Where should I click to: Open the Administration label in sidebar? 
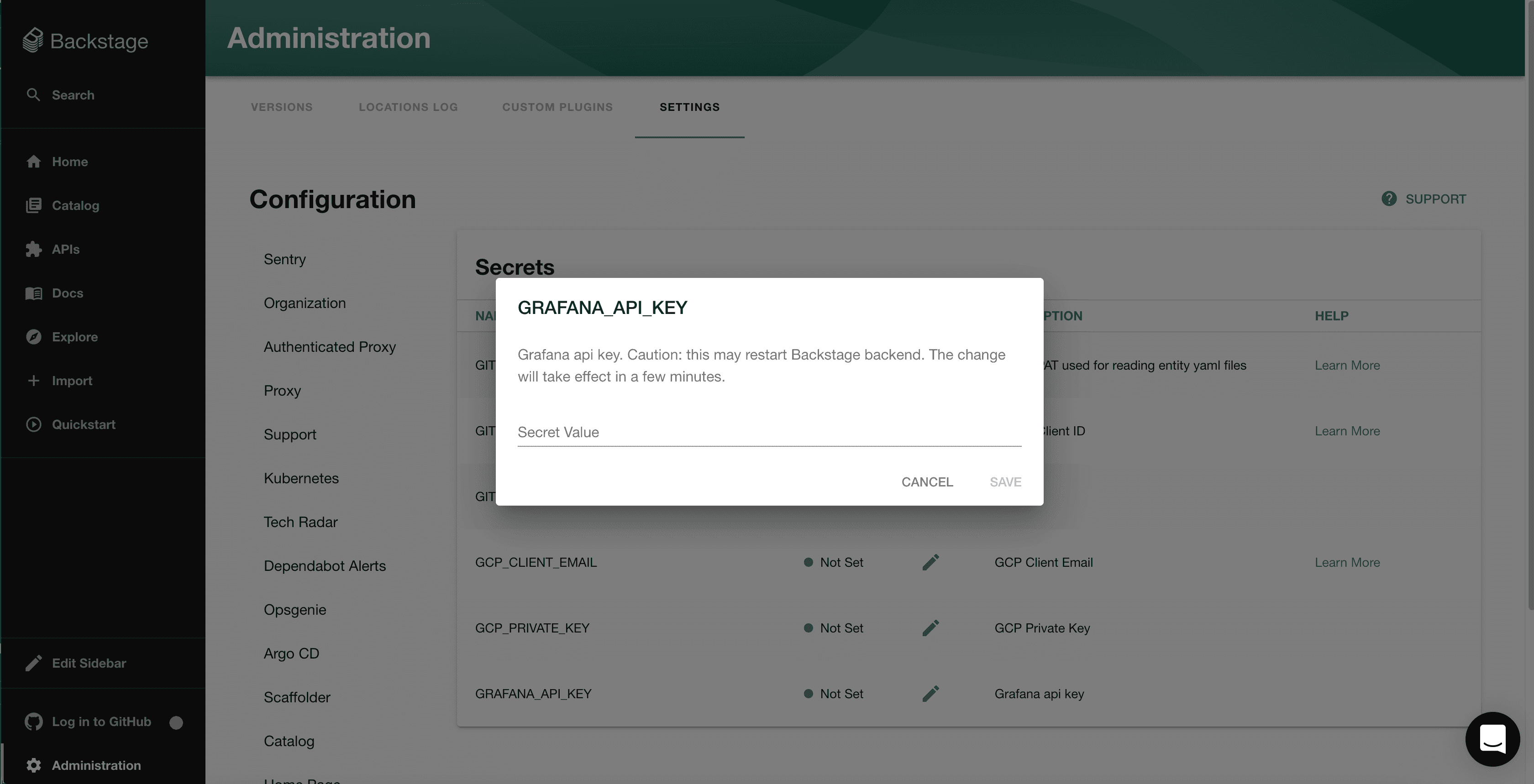[96, 766]
